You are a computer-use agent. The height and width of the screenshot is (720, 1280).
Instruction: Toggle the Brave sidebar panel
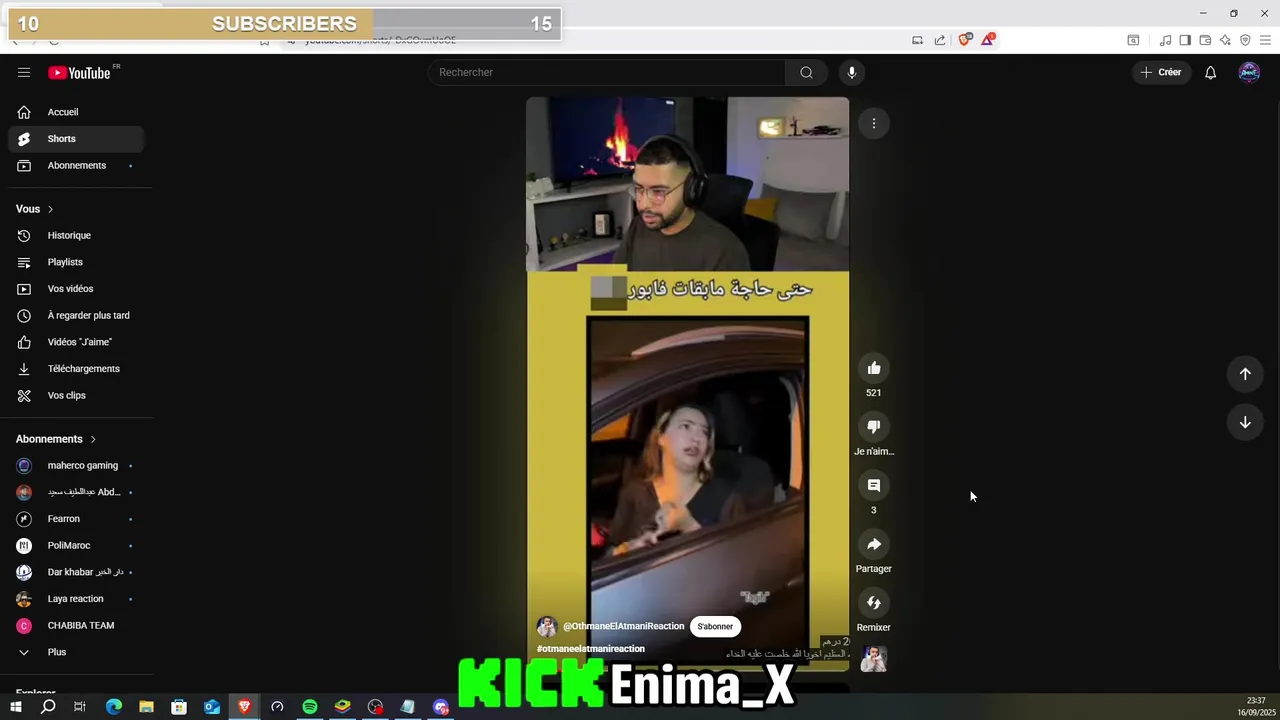[x=1185, y=40]
